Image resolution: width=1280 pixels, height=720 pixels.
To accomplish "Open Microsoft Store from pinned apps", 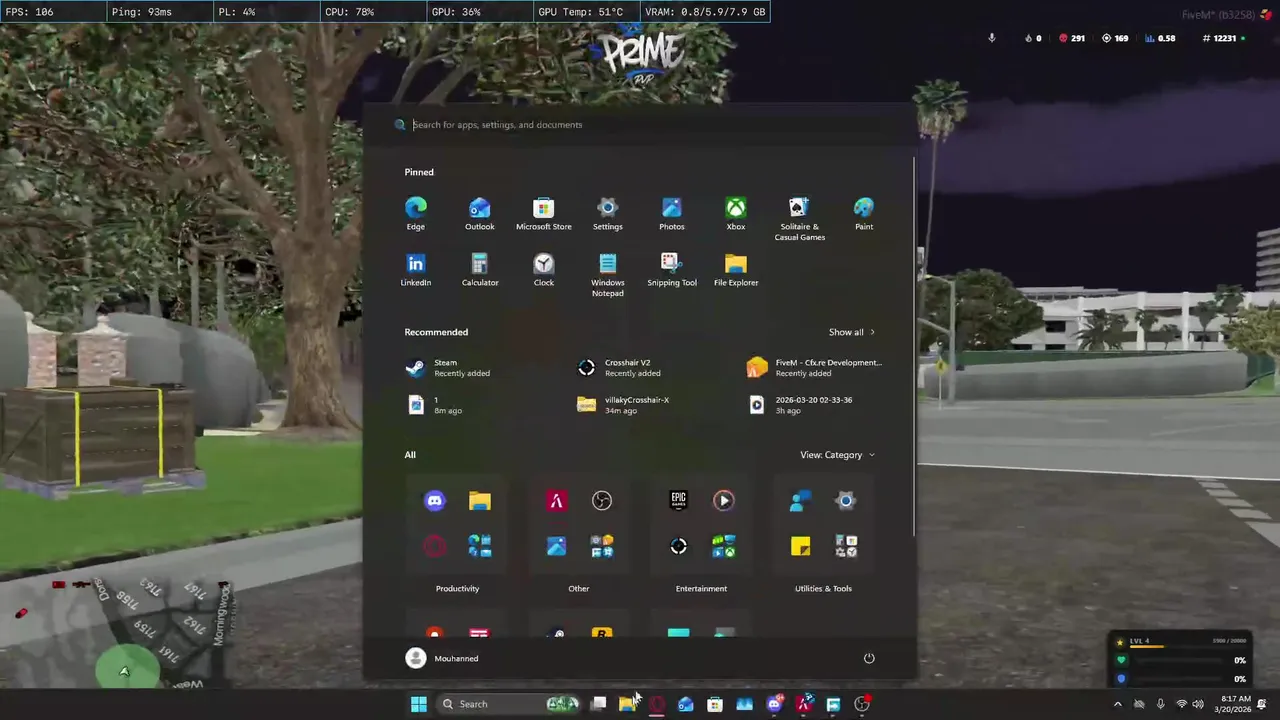I will tap(543, 214).
